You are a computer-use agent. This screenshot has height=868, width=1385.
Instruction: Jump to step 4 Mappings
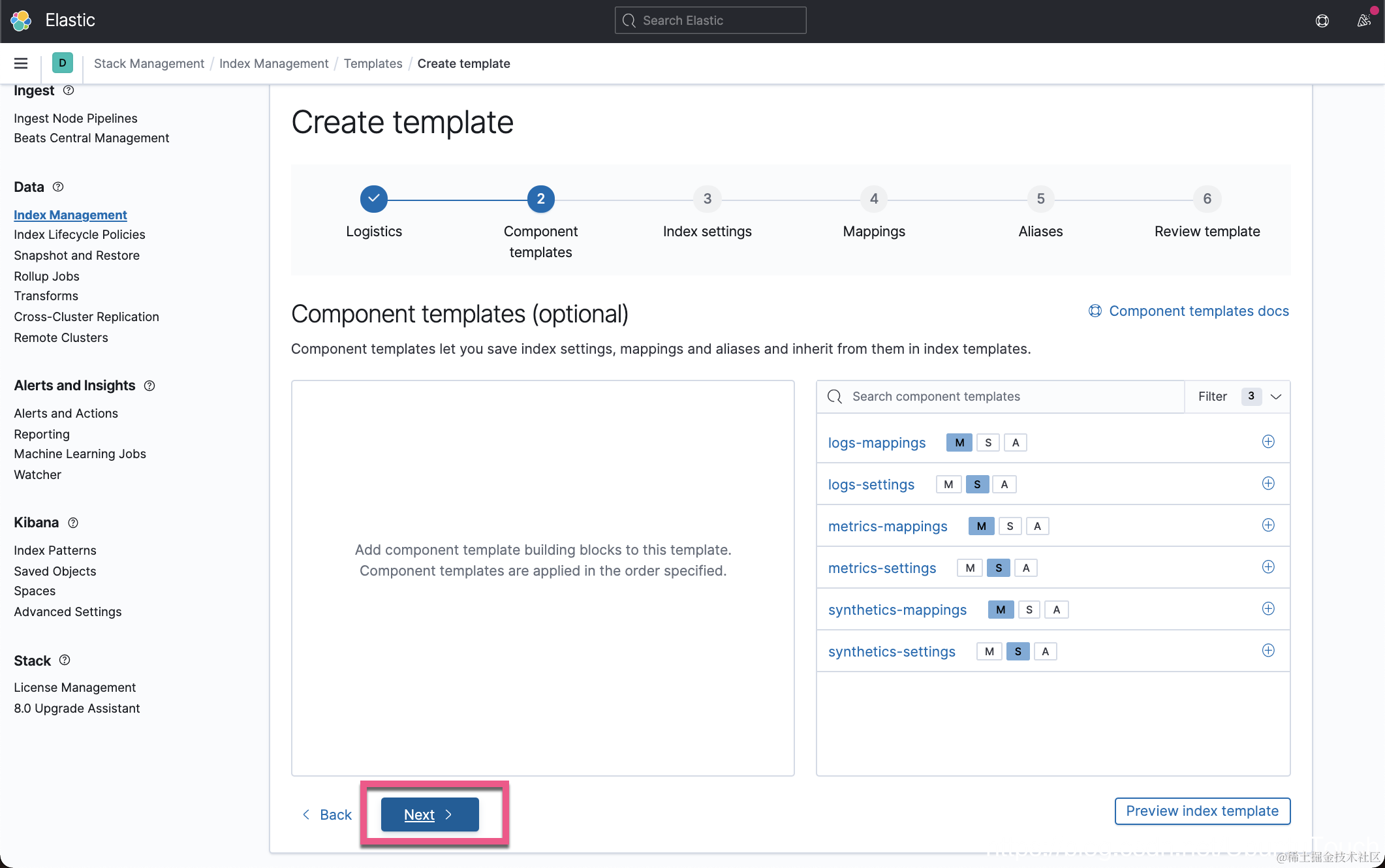873,199
